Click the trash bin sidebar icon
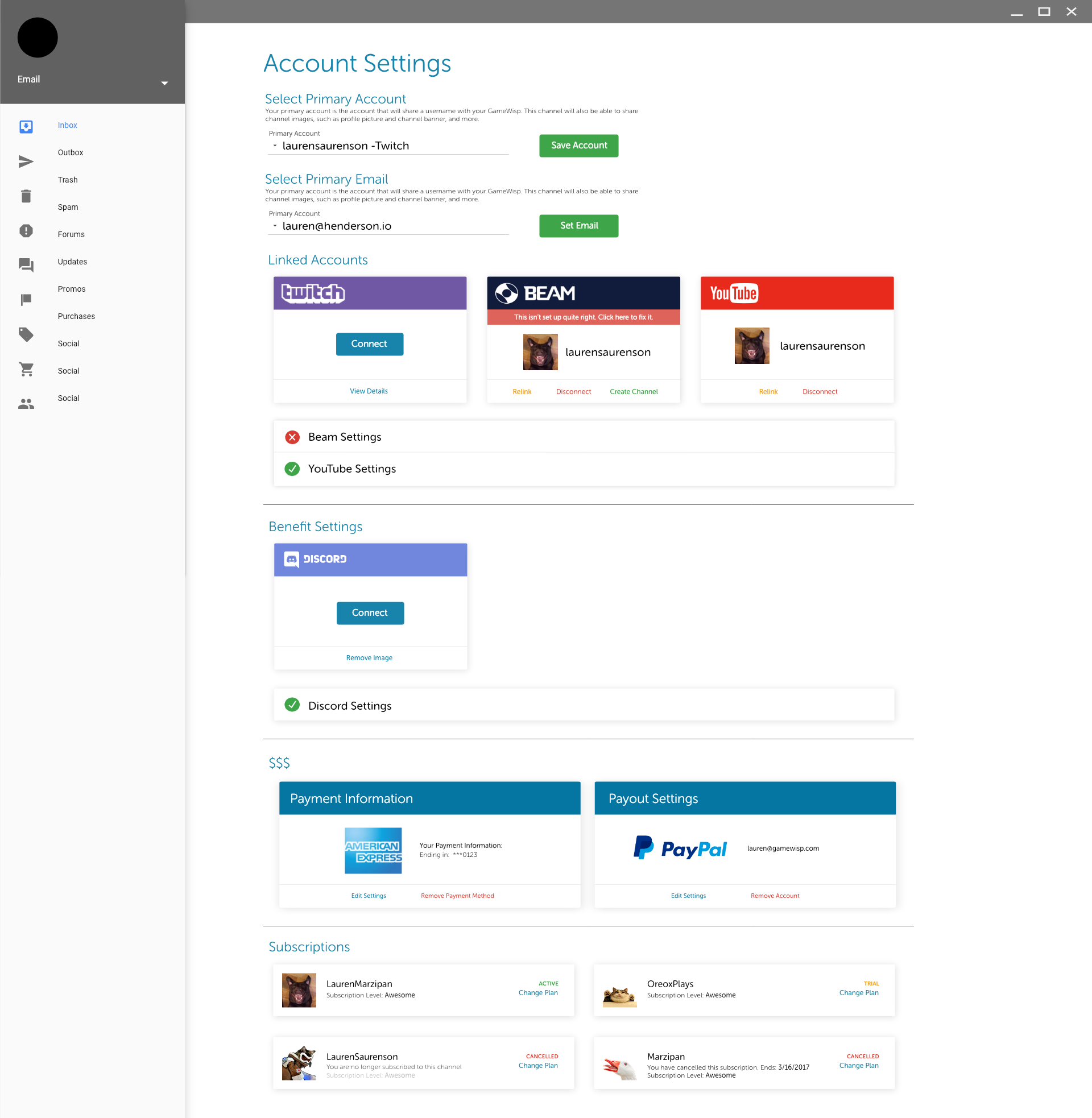This screenshot has width=1092, height=1118. tap(26, 196)
